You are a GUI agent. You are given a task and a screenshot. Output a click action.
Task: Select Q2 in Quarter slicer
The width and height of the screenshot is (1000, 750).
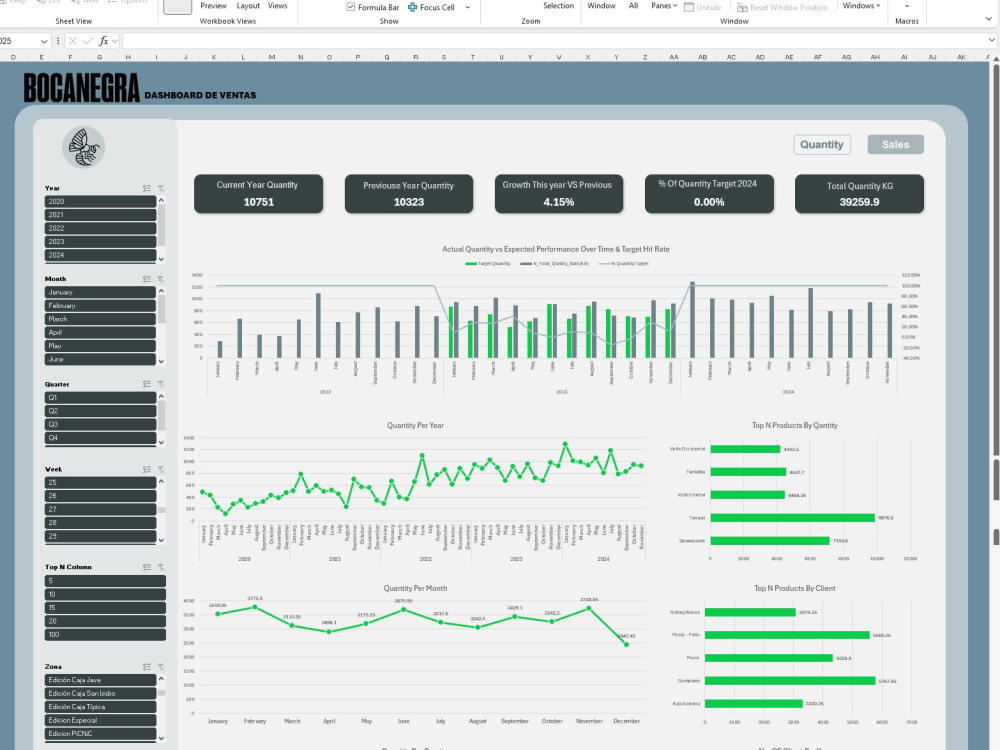click(101, 411)
